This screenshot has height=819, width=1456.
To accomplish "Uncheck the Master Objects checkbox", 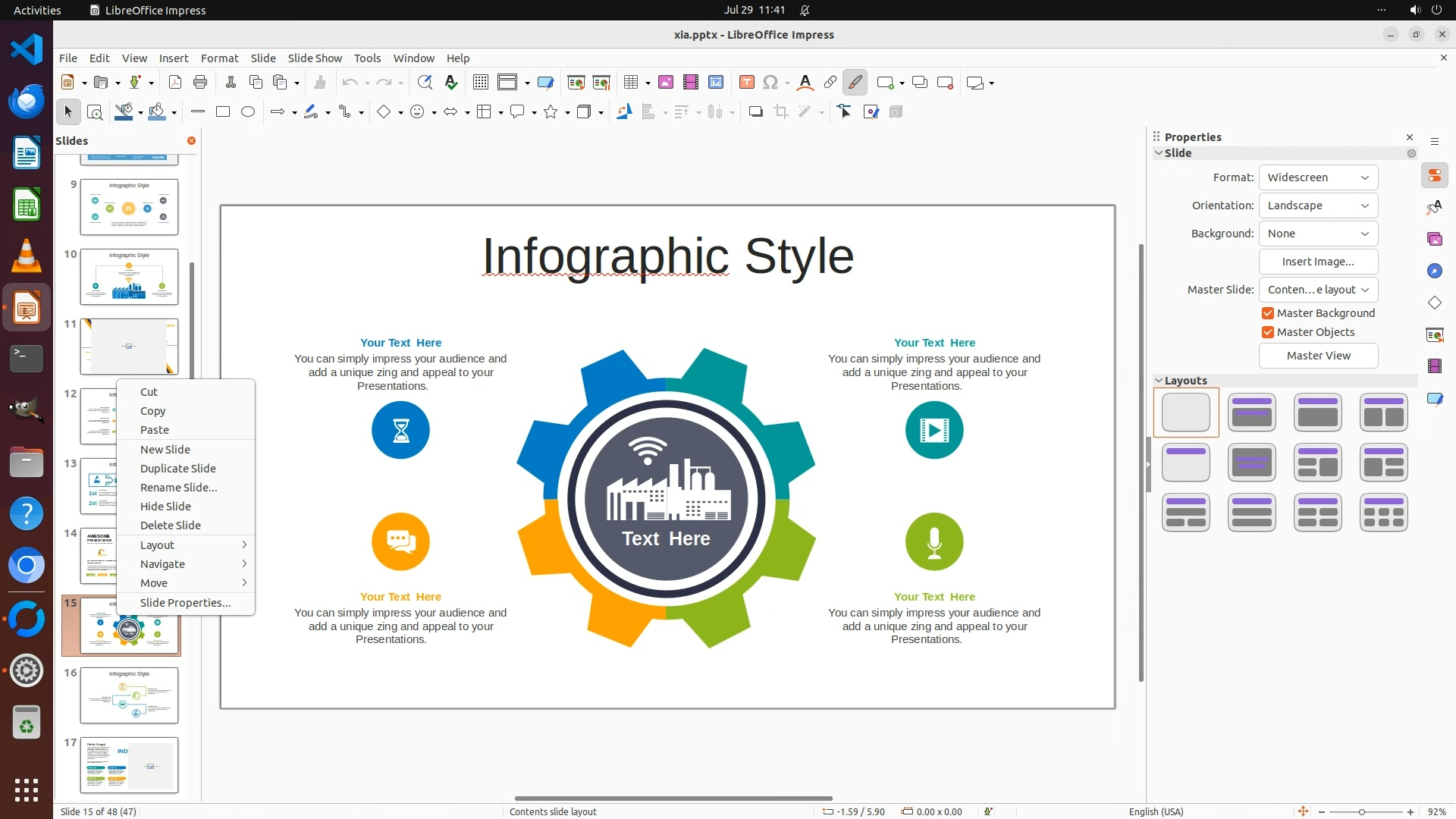I will [x=1267, y=332].
